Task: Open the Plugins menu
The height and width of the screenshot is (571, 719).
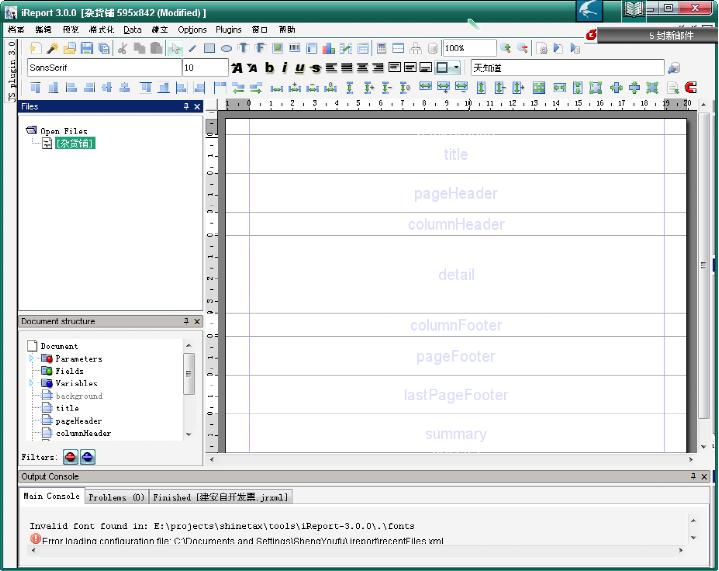Action: pyautogui.click(x=228, y=30)
